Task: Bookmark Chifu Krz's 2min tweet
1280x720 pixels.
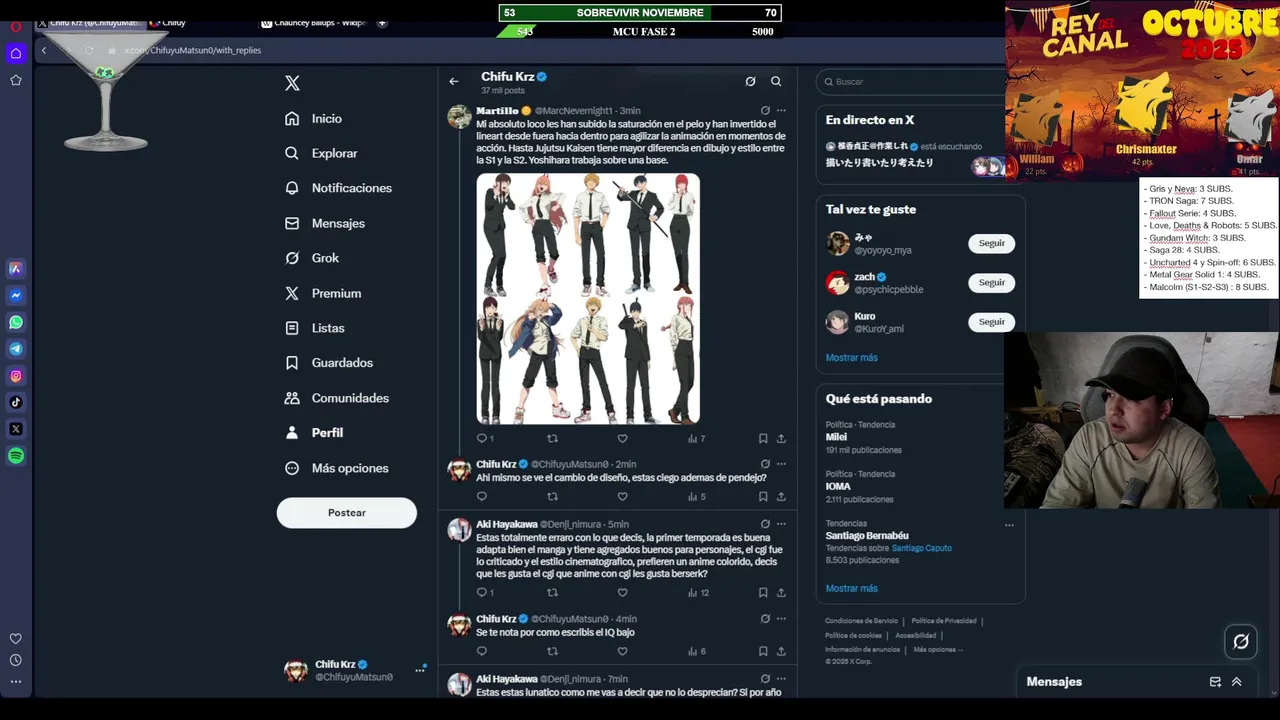Action: 763,496
